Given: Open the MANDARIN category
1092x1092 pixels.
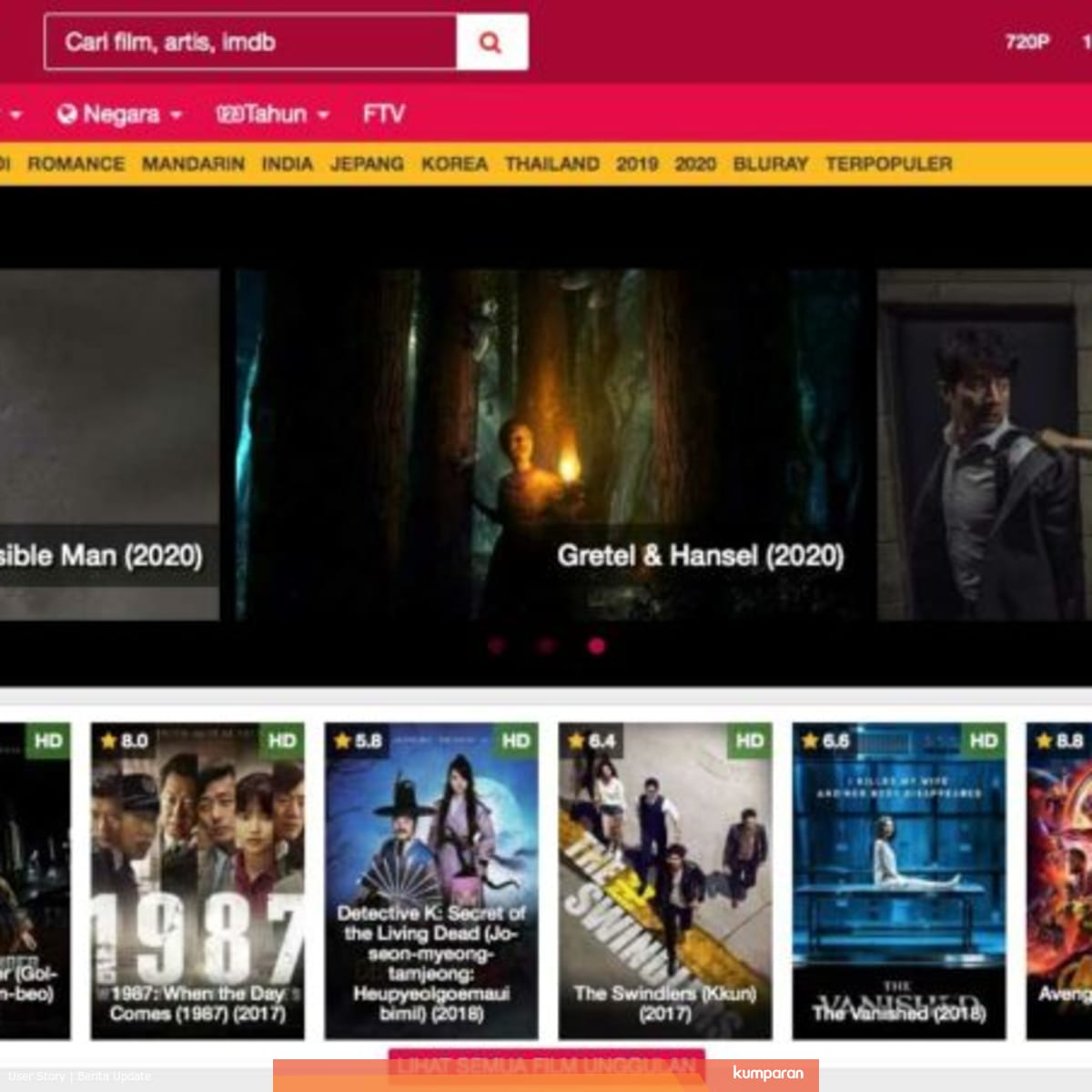Looking at the screenshot, I should (193, 164).
